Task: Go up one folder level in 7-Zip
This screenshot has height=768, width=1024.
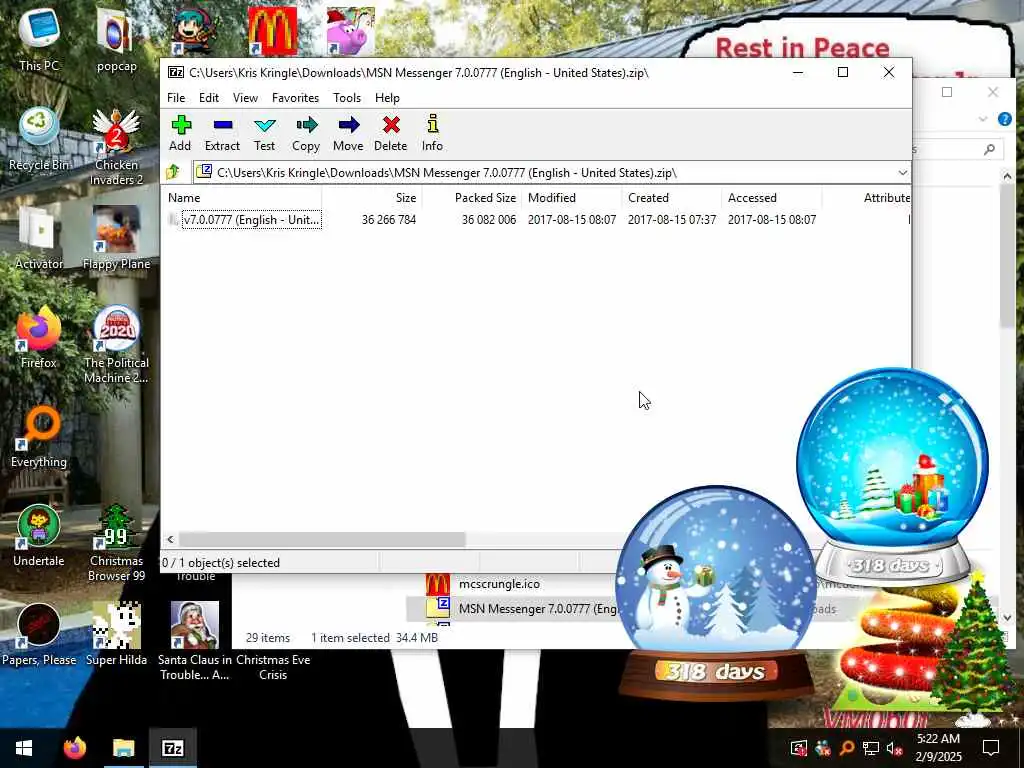Action: pyautogui.click(x=173, y=172)
